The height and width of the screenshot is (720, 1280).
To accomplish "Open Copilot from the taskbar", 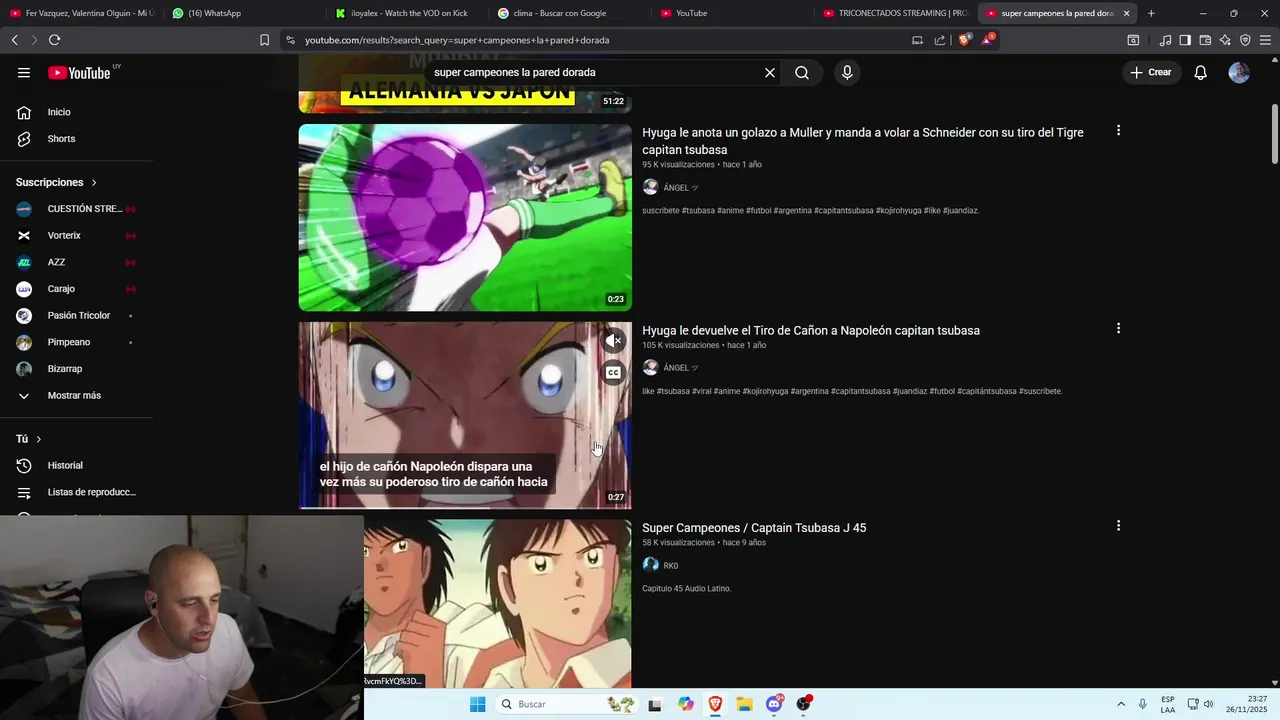I will [686, 704].
